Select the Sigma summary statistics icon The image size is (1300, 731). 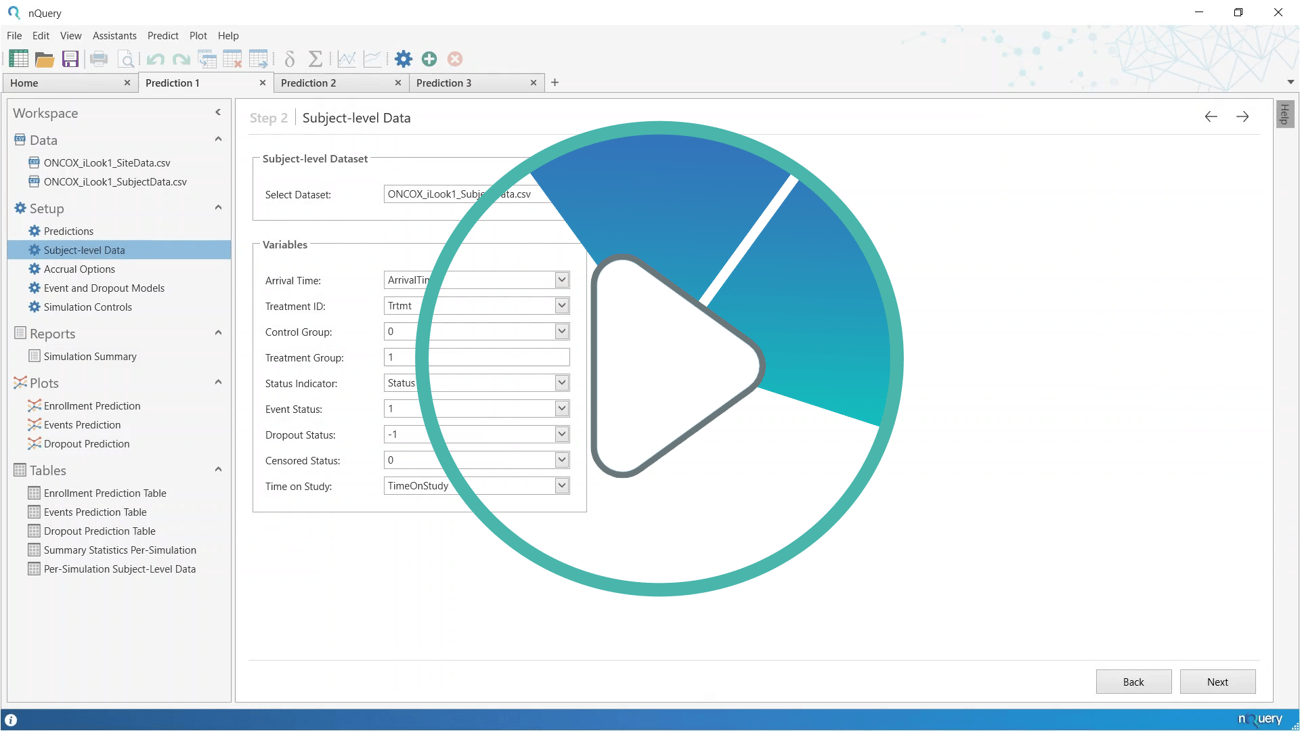pos(315,58)
